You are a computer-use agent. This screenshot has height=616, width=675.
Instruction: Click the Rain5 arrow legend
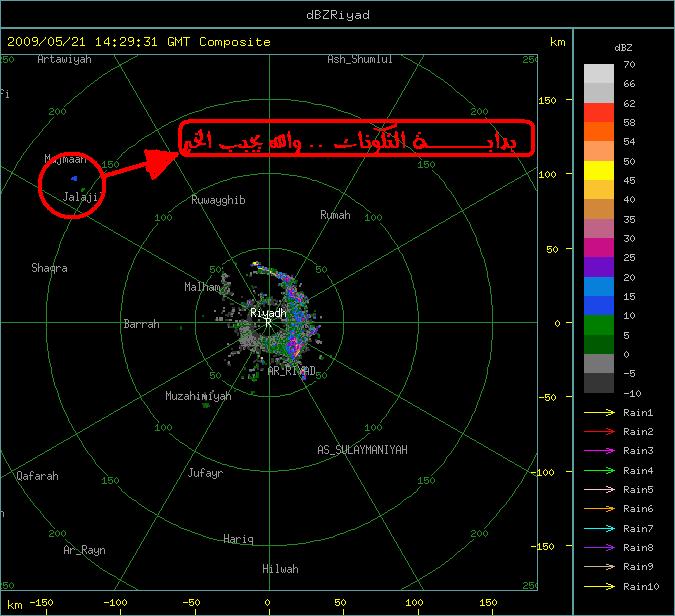(599, 489)
